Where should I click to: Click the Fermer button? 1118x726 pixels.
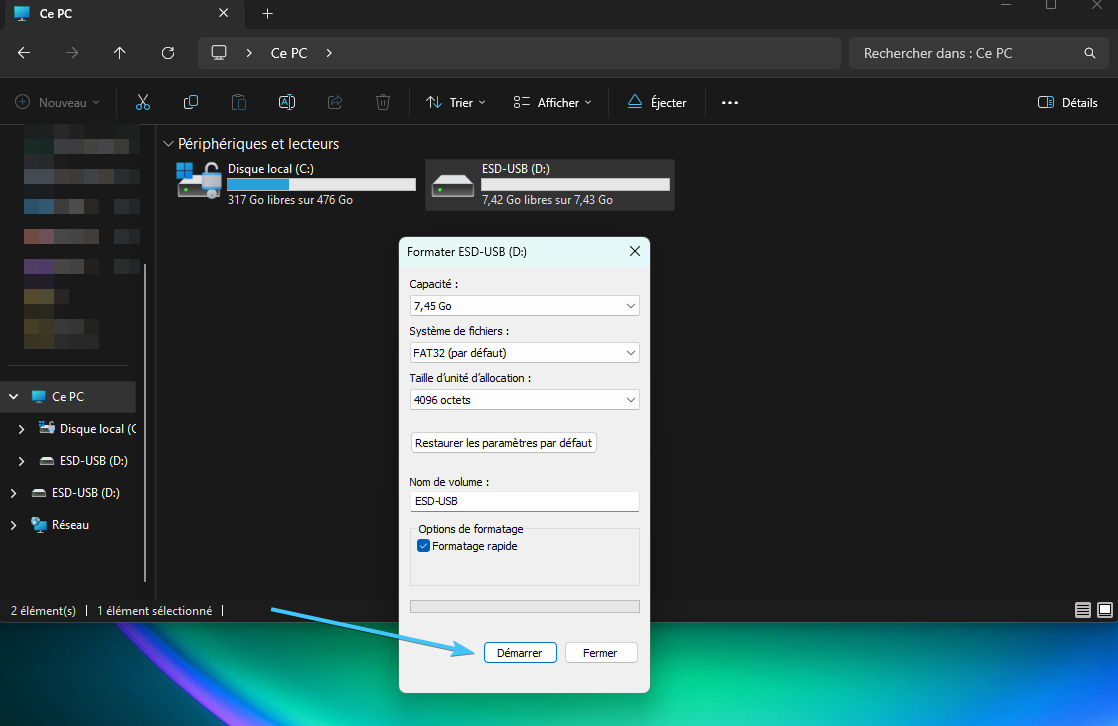600,653
